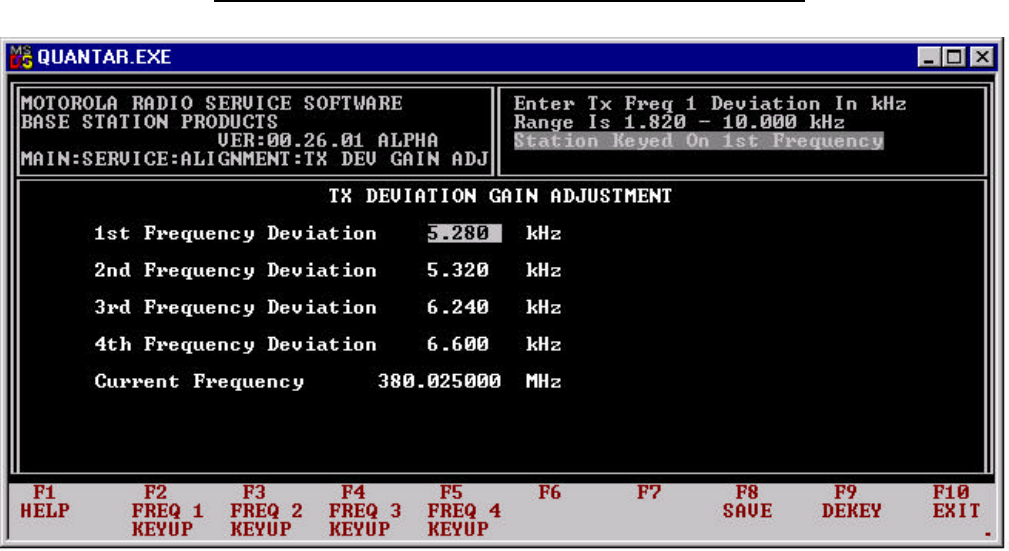The image size is (1009, 551).
Task: Click the 'Enter Tx Freq 1 Deviation In kHz' prompt
Action: click(710, 104)
